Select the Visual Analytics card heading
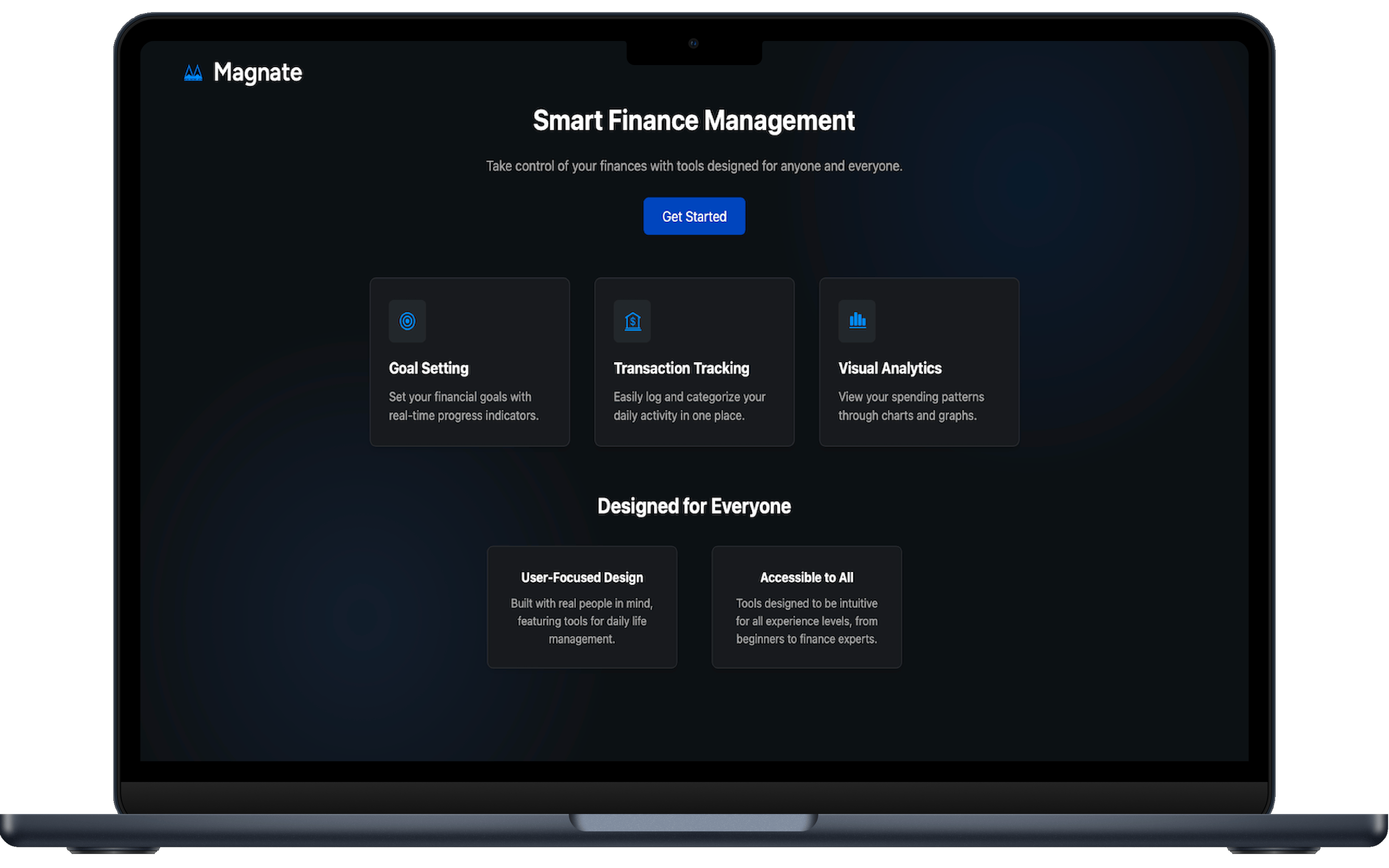1389x868 pixels. pos(890,368)
